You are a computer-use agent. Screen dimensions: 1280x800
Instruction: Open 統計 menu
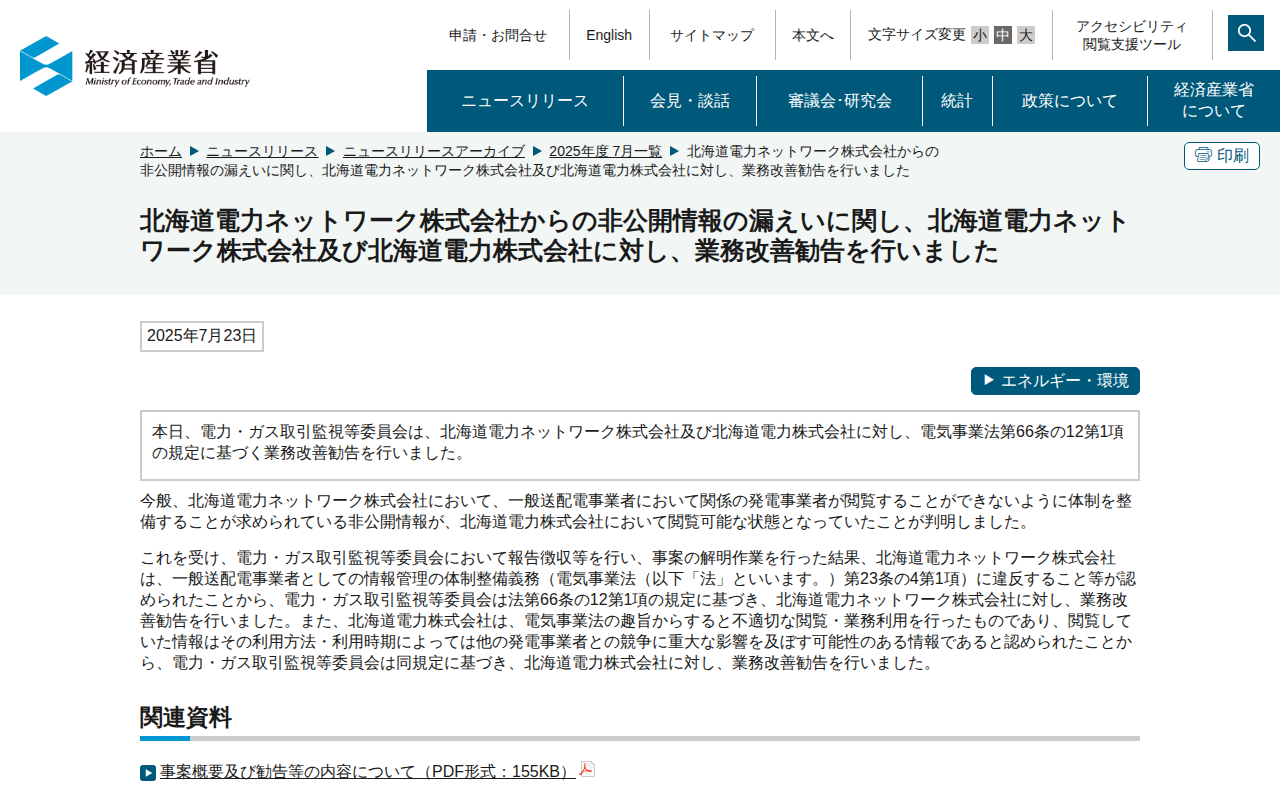957,101
